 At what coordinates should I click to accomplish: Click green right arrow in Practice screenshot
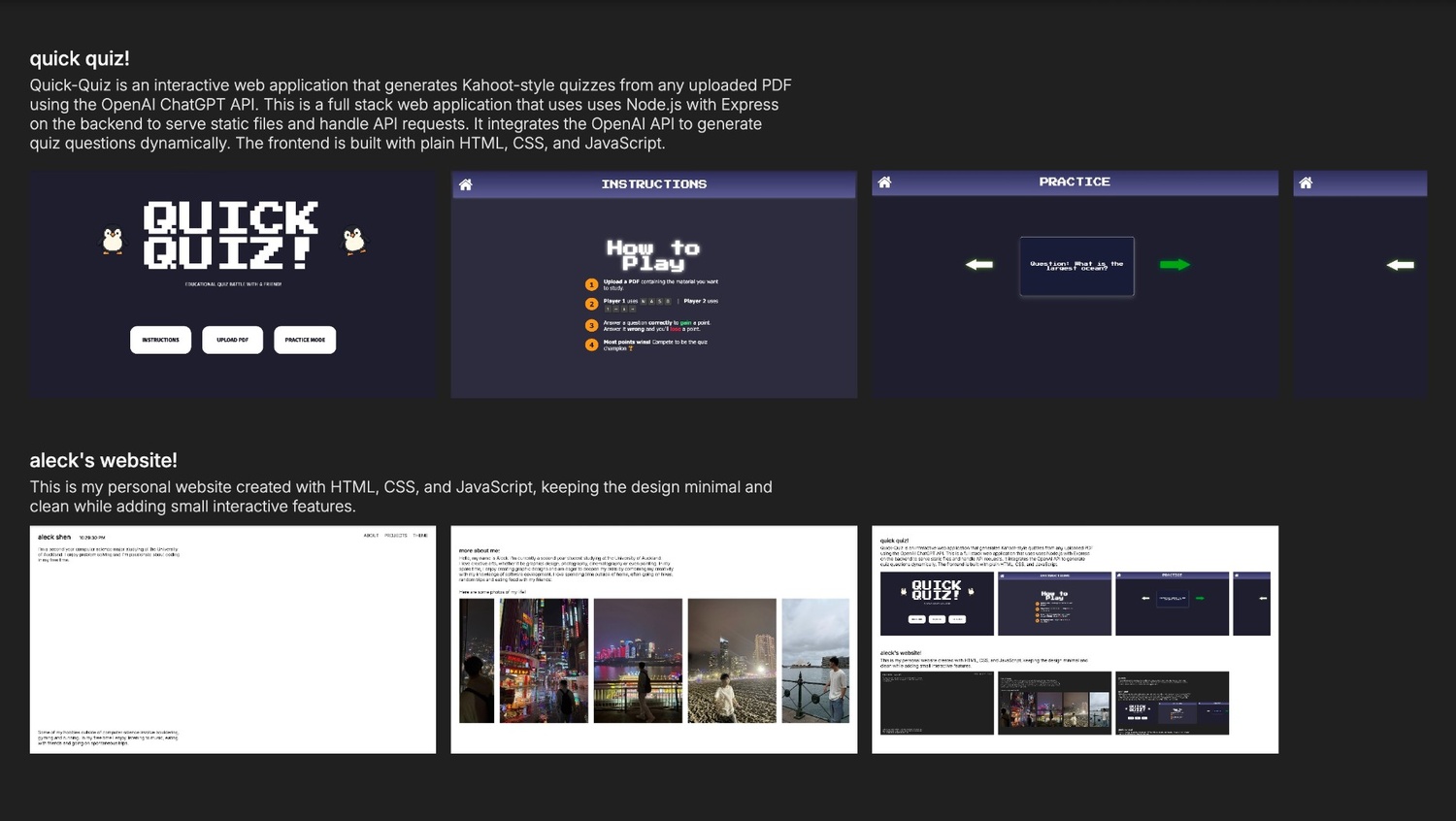pos(1175,264)
